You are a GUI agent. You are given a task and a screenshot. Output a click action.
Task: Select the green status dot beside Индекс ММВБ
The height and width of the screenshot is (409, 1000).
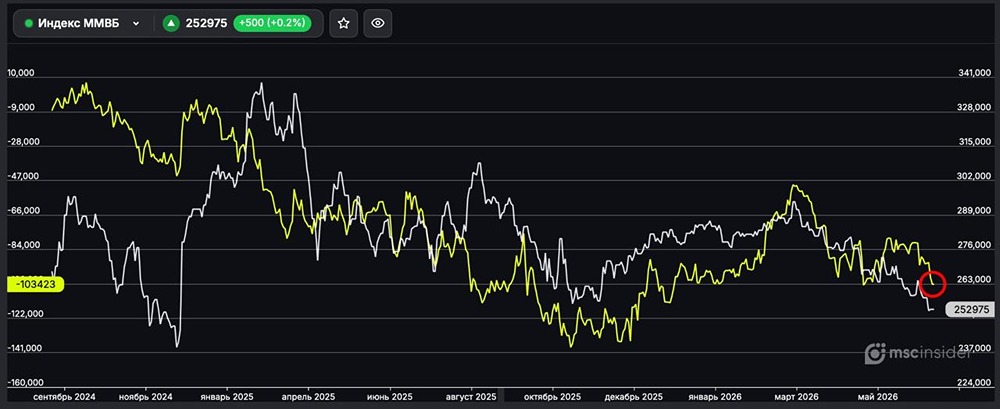(x=29, y=24)
